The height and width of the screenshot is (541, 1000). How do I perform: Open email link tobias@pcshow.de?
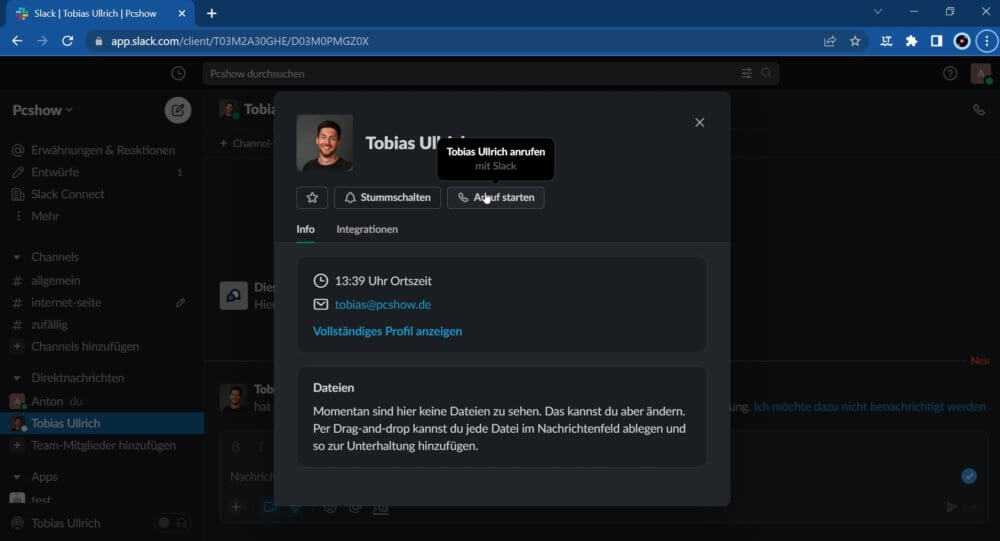(383, 305)
